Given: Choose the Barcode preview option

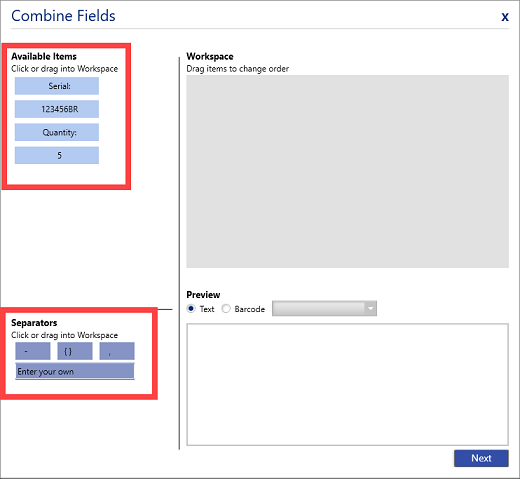Looking at the screenshot, I should [226, 309].
